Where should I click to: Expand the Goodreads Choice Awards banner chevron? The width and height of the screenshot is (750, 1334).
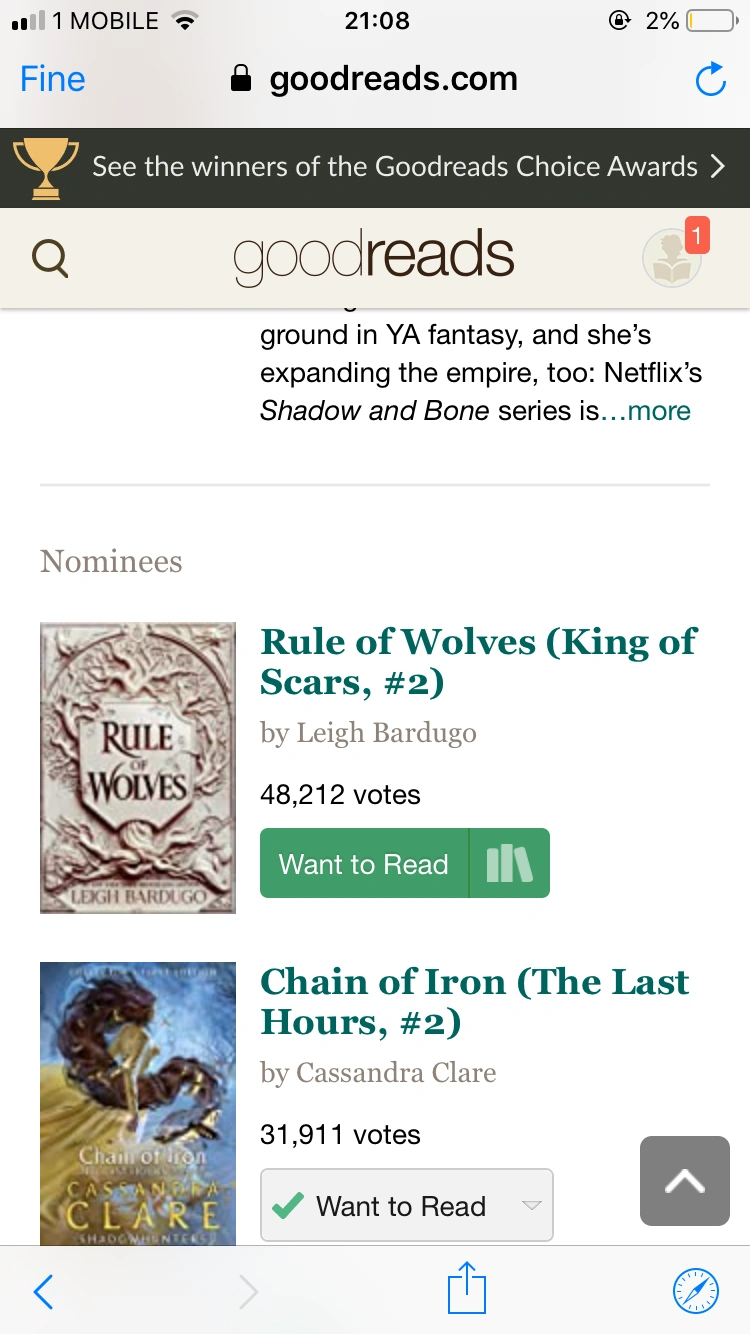pos(716,166)
